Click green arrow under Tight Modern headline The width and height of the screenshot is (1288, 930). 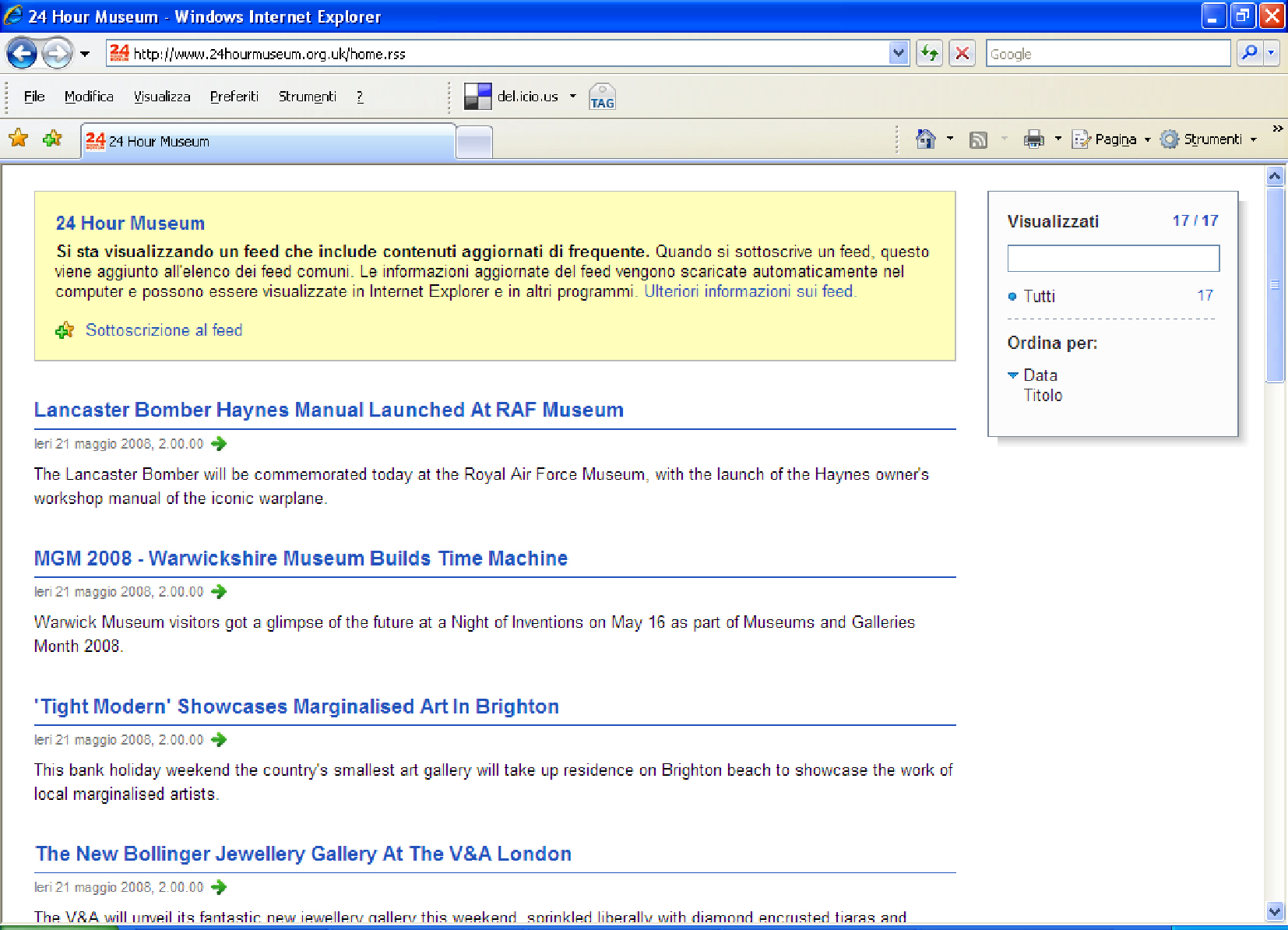219,740
